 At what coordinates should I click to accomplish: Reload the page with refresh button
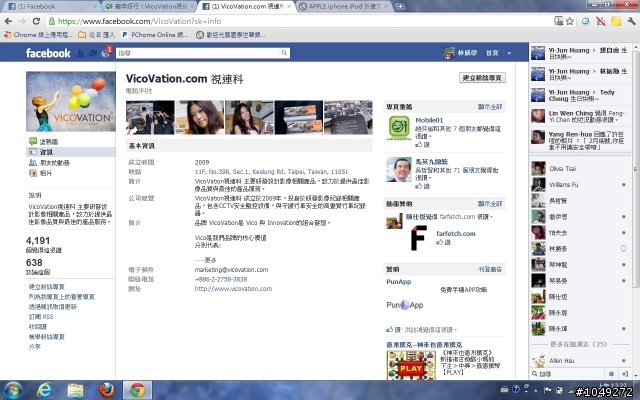coord(36,21)
